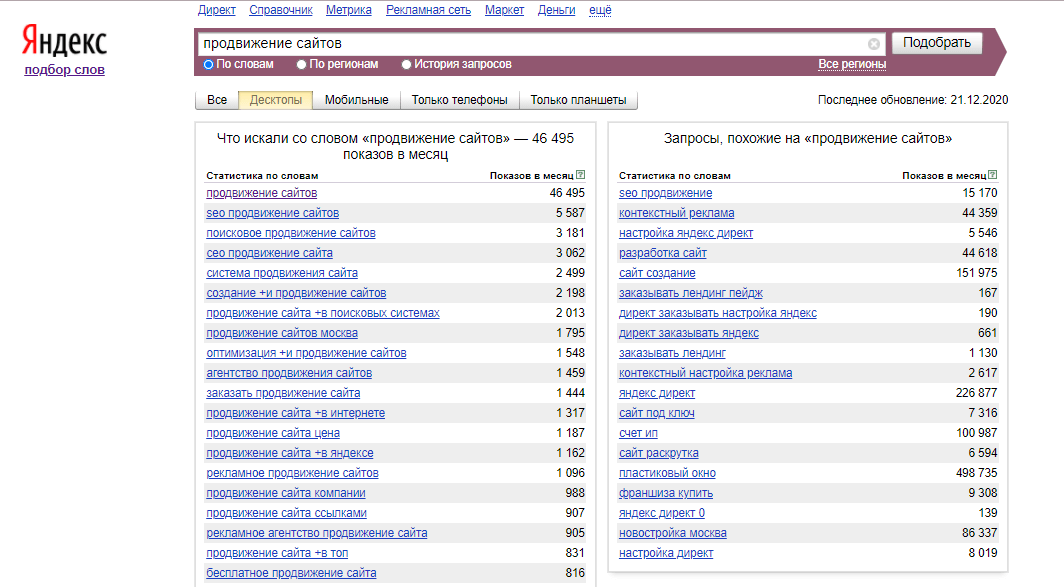Go to "Директ" in the top navigation
Viewport: 1064px width, 587px height.
(217, 10)
